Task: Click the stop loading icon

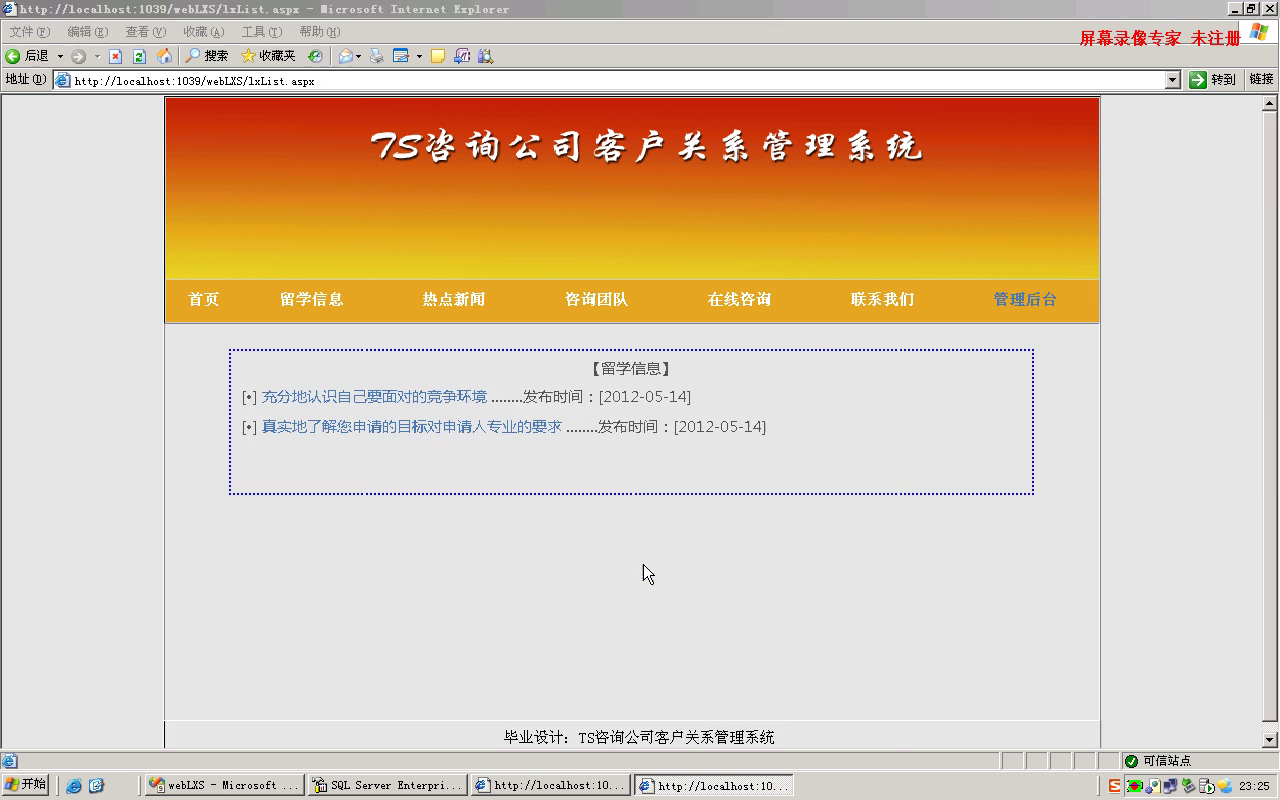Action: (115, 56)
